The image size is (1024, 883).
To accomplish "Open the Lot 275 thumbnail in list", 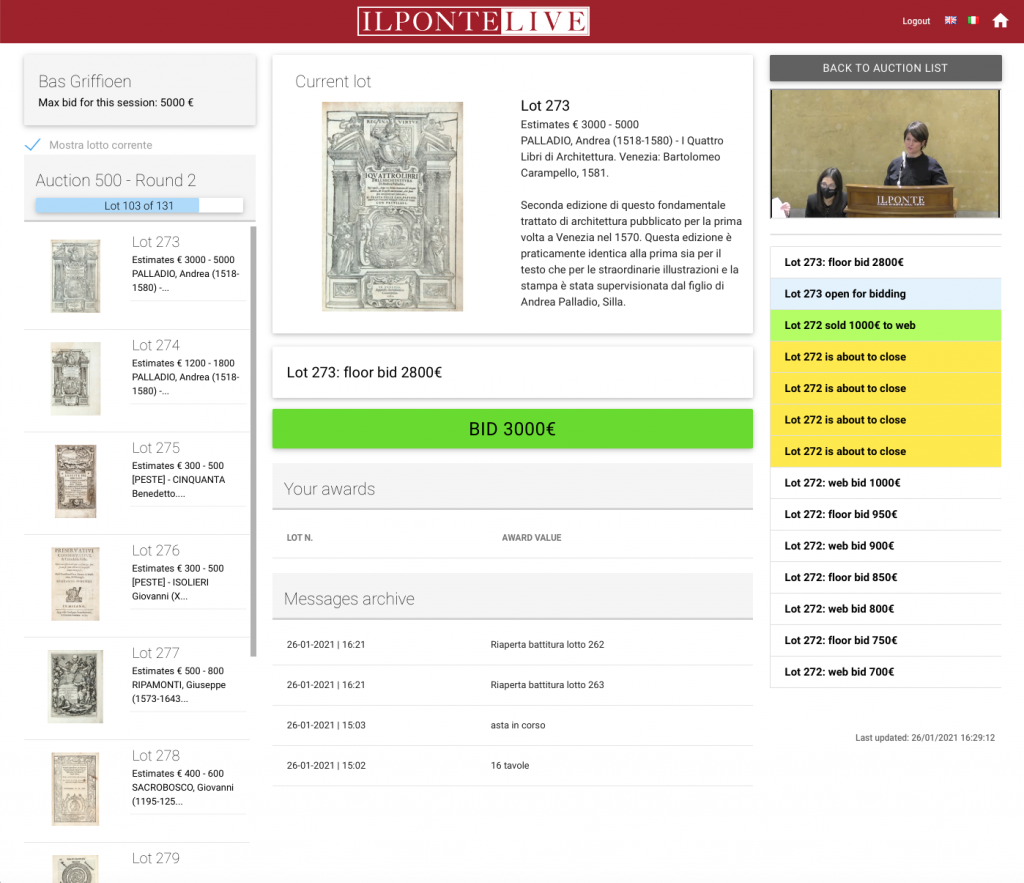I will [76, 481].
